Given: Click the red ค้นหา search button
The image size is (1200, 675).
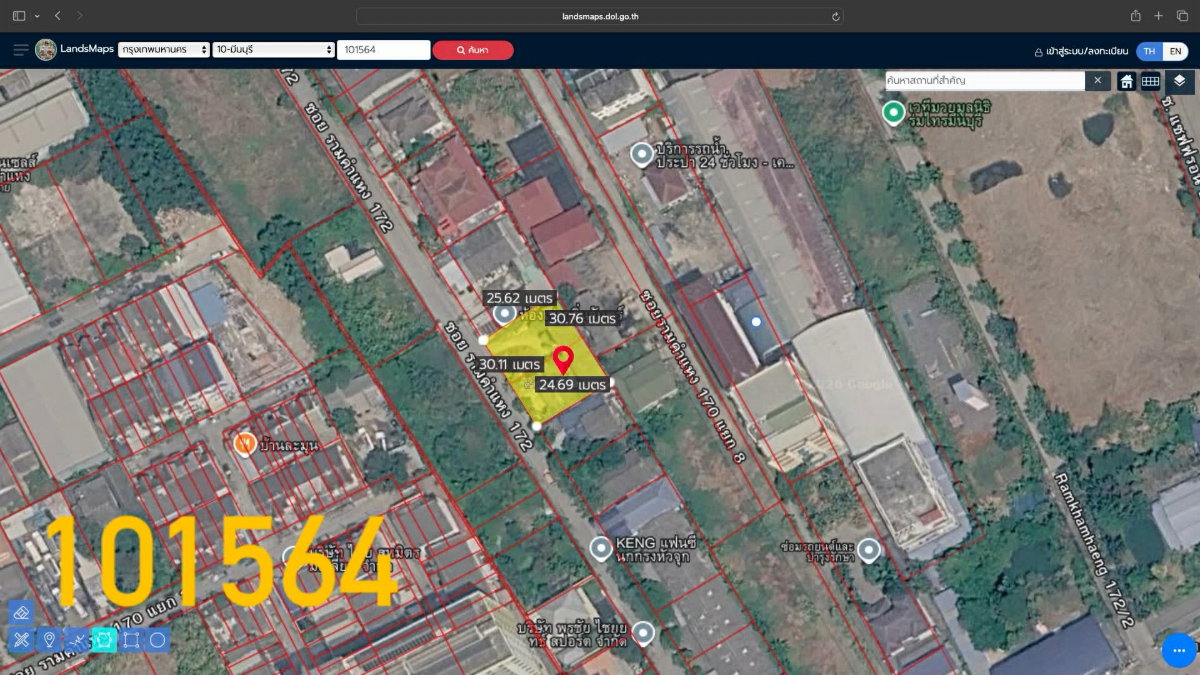Looking at the screenshot, I should click(x=473, y=50).
